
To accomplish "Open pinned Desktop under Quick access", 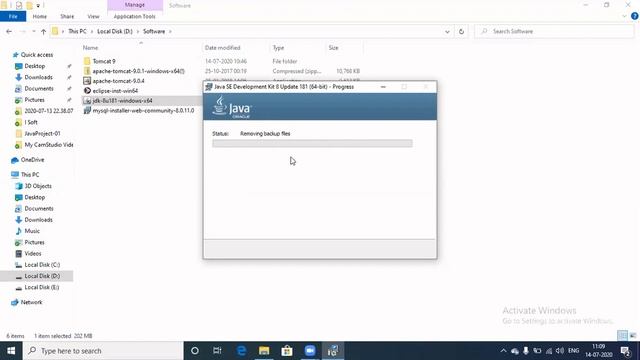I will pos(35,66).
